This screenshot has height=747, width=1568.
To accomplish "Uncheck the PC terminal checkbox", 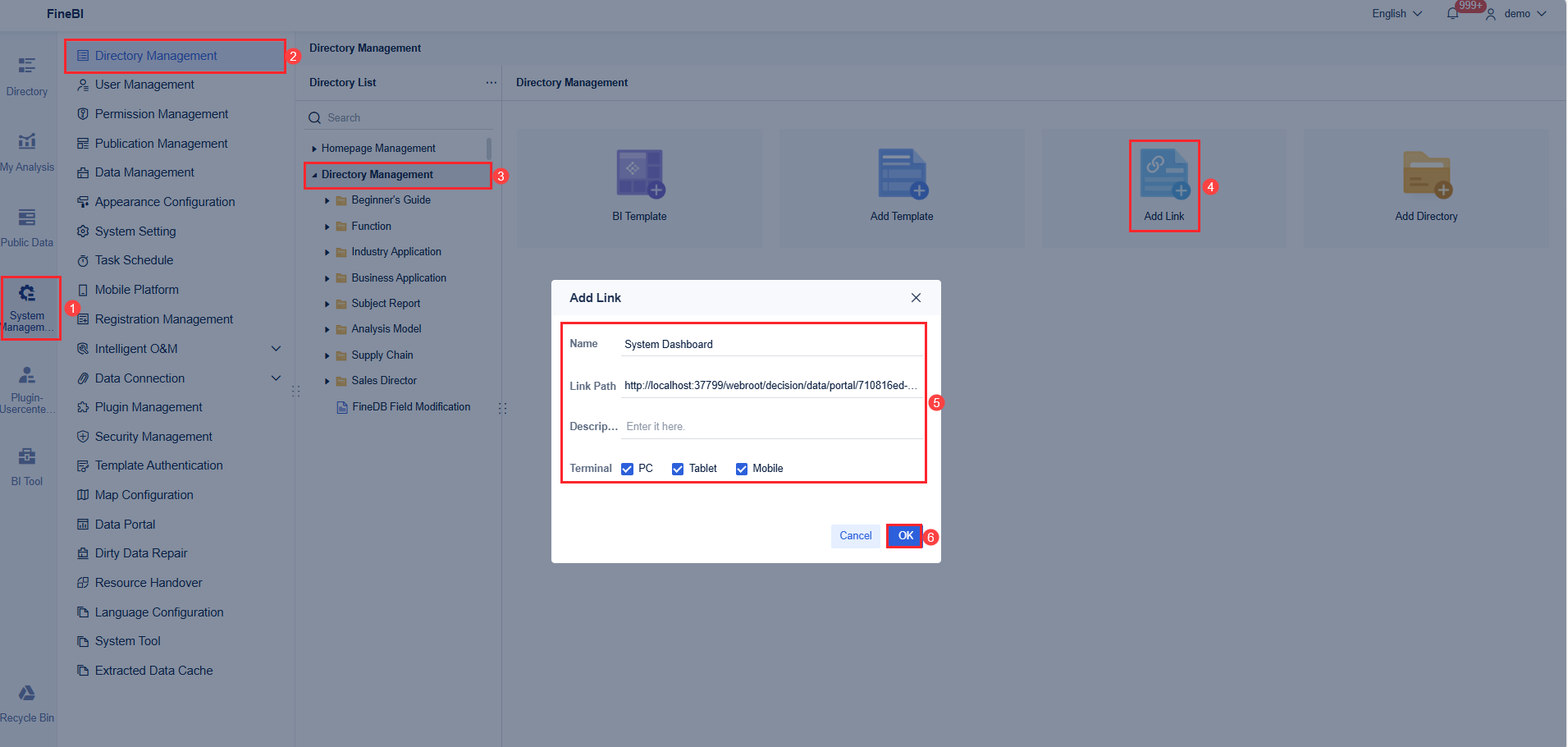I will pos(628,469).
